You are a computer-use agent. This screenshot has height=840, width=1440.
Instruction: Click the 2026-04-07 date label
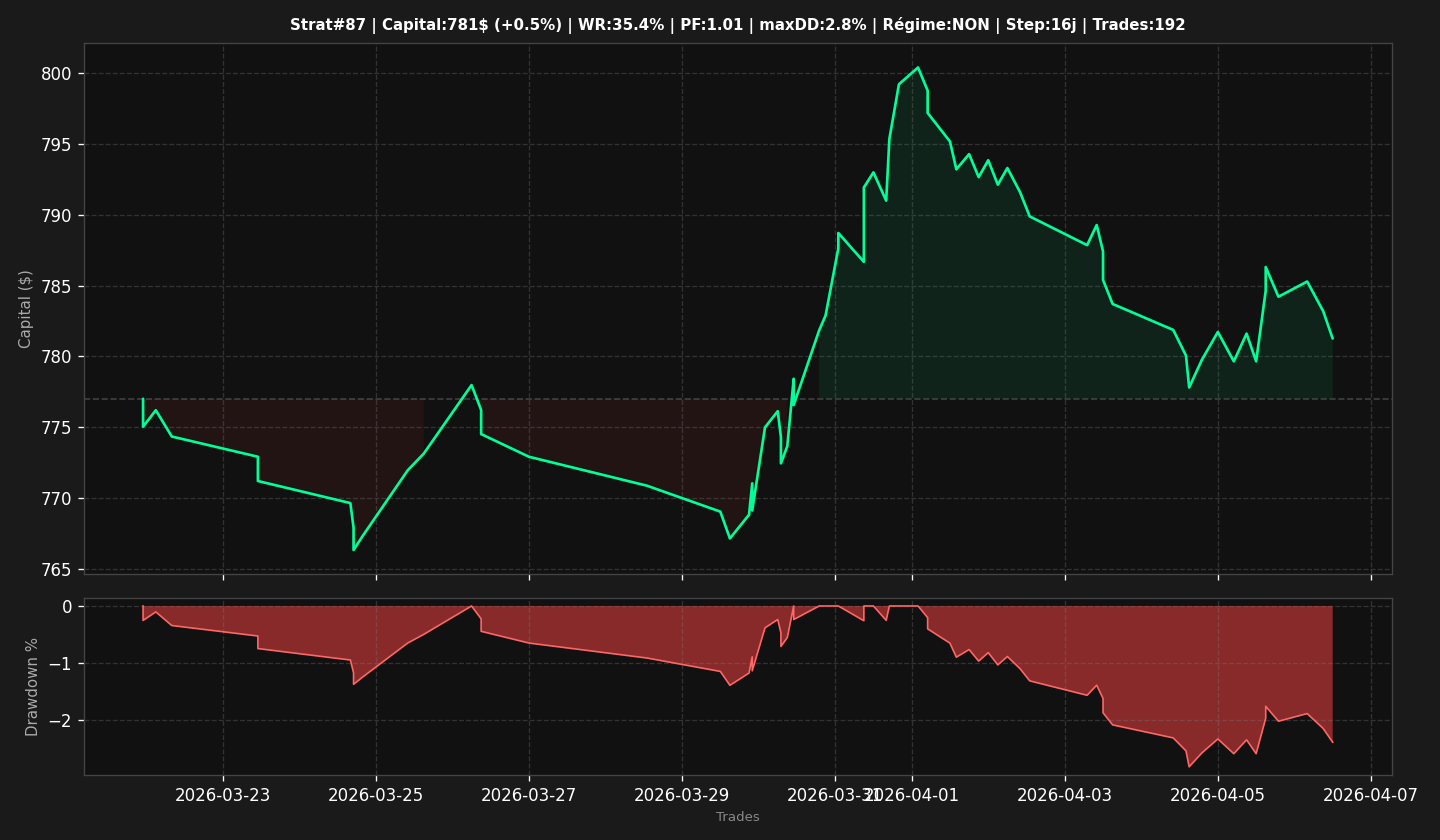[1371, 796]
